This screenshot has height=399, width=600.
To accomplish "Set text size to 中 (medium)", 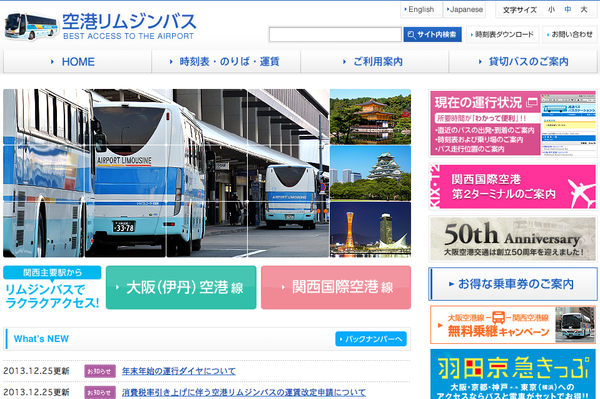I will tap(568, 10).
